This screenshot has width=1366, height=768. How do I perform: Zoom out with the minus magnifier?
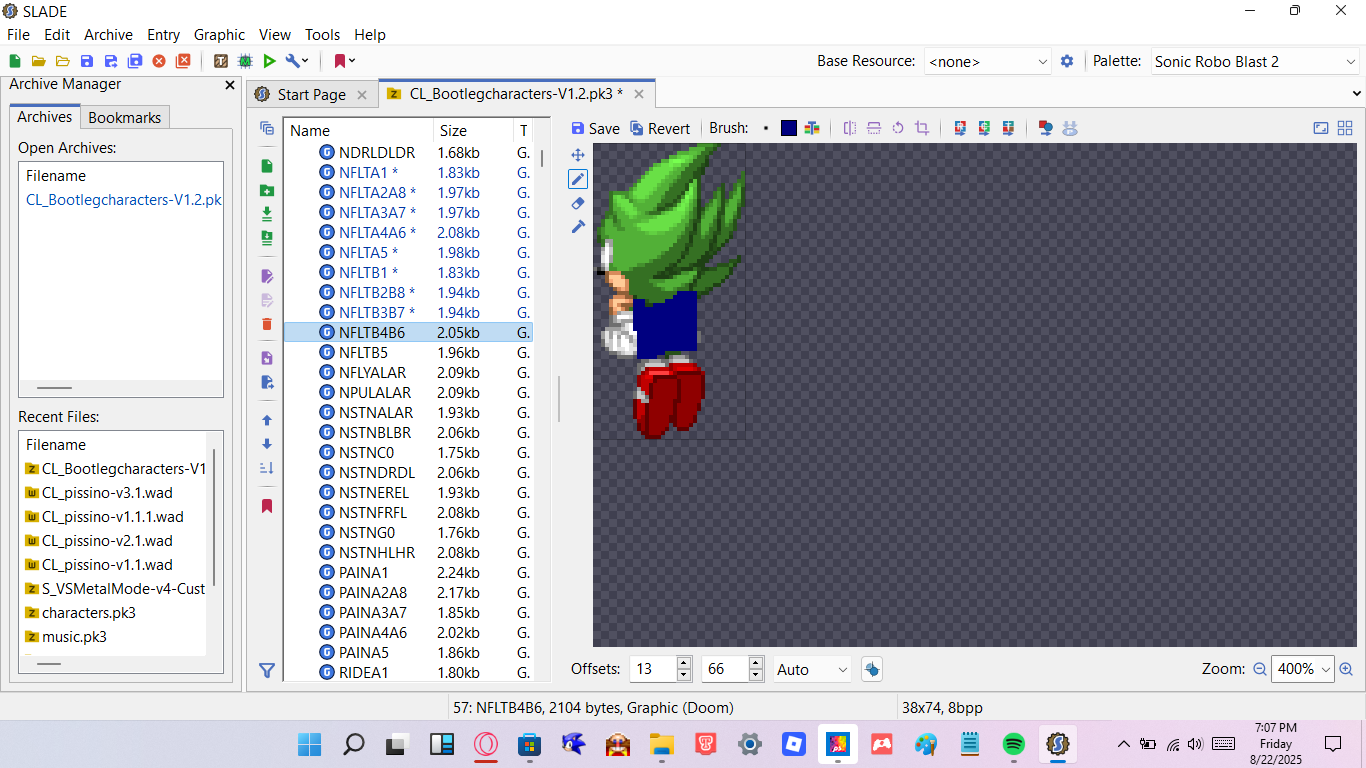pos(1260,669)
